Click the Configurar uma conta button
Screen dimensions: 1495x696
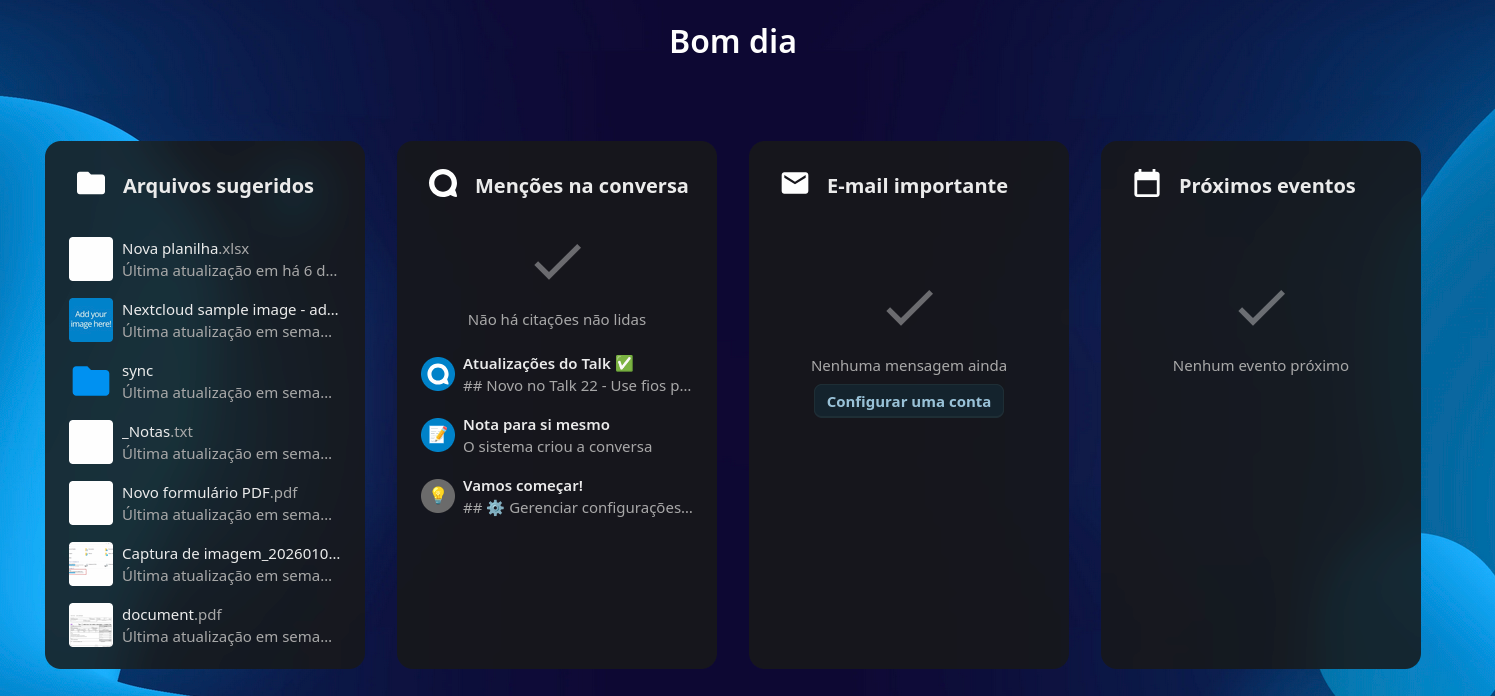point(908,402)
